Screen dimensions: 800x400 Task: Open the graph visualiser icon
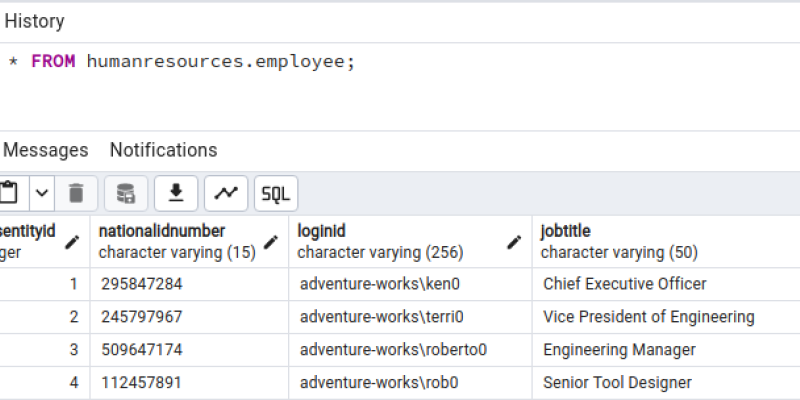coord(226,193)
